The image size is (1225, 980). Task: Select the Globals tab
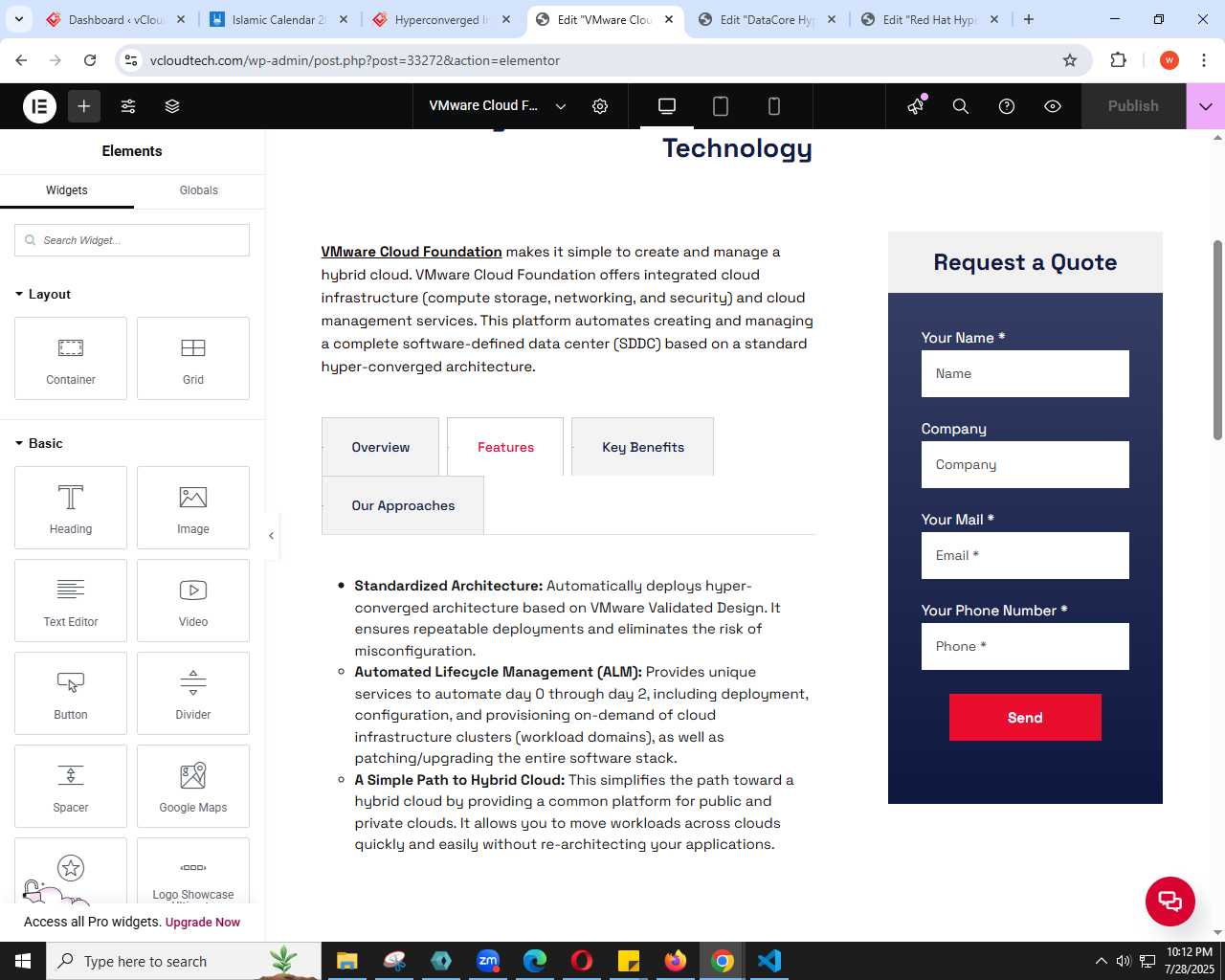(x=199, y=190)
